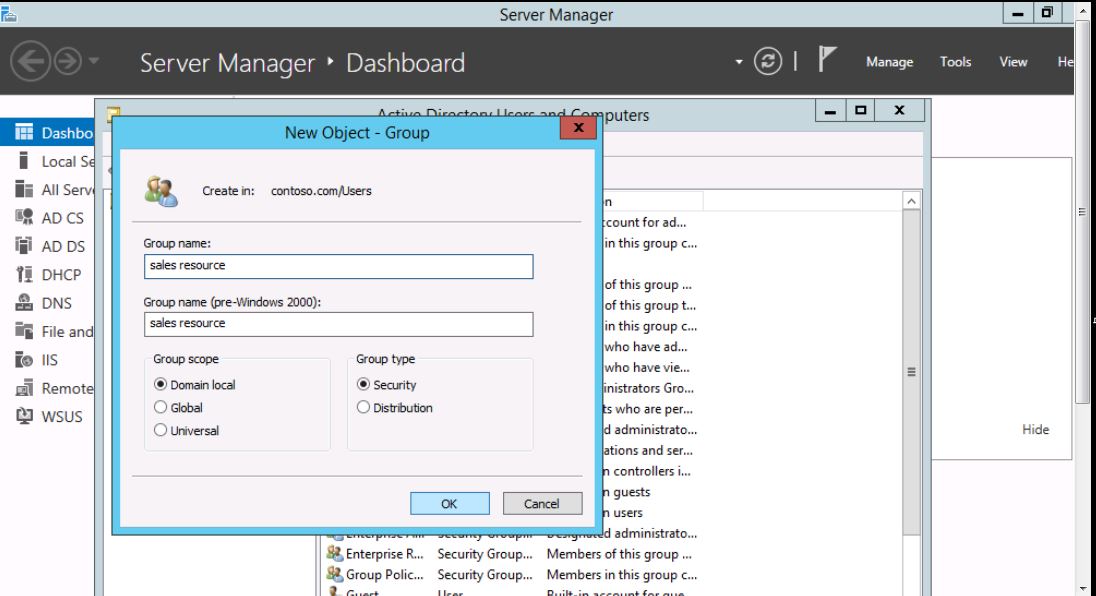Go back with the Server Manager back arrow

pyautogui.click(x=30, y=61)
